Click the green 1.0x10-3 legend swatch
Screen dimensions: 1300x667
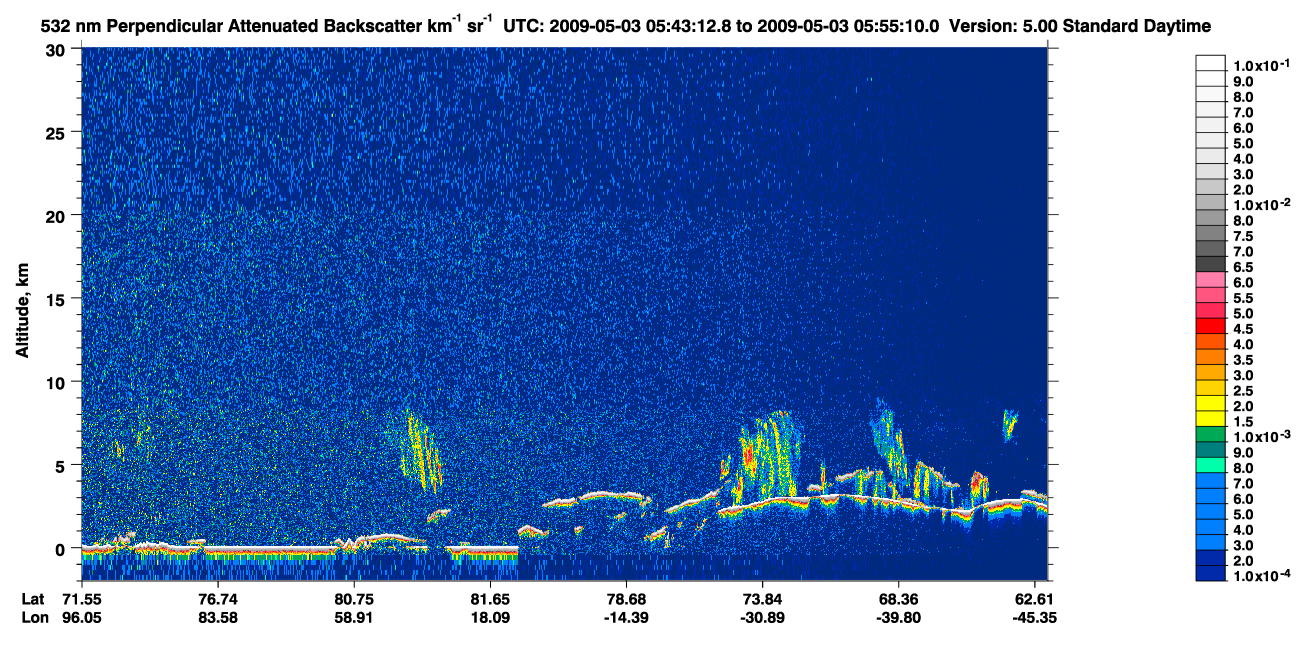(x=1210, y=435)
